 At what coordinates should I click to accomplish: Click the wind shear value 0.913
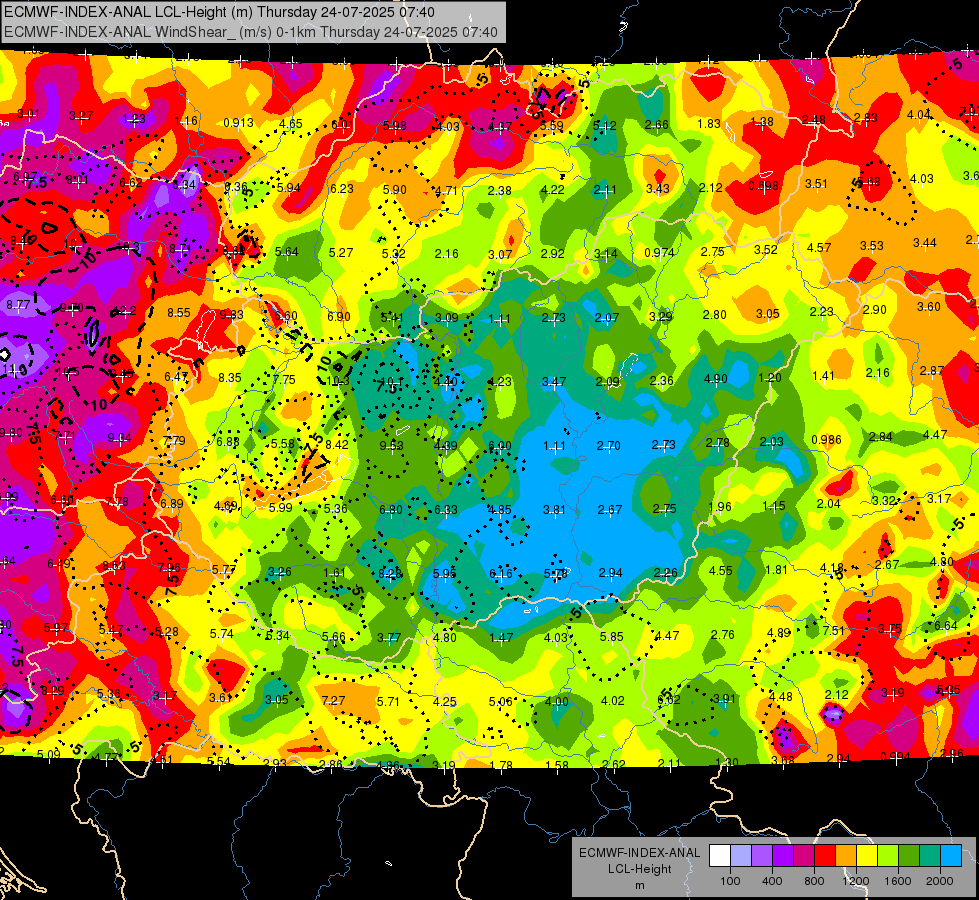click(x=239, y=122)
